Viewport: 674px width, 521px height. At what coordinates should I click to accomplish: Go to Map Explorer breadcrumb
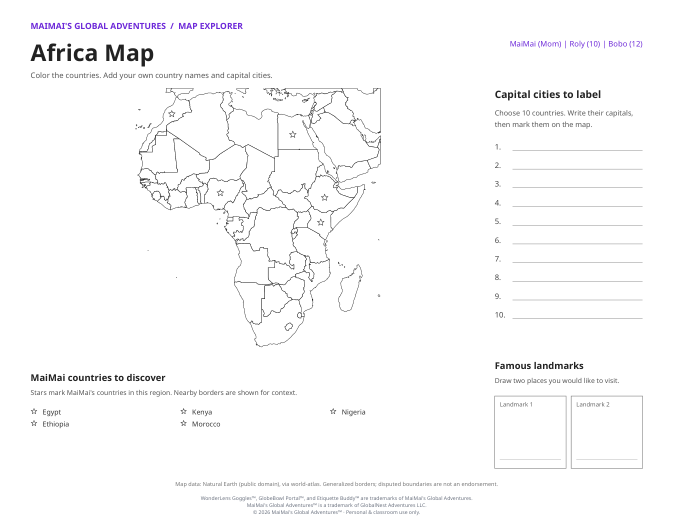(x=211, y=26)
